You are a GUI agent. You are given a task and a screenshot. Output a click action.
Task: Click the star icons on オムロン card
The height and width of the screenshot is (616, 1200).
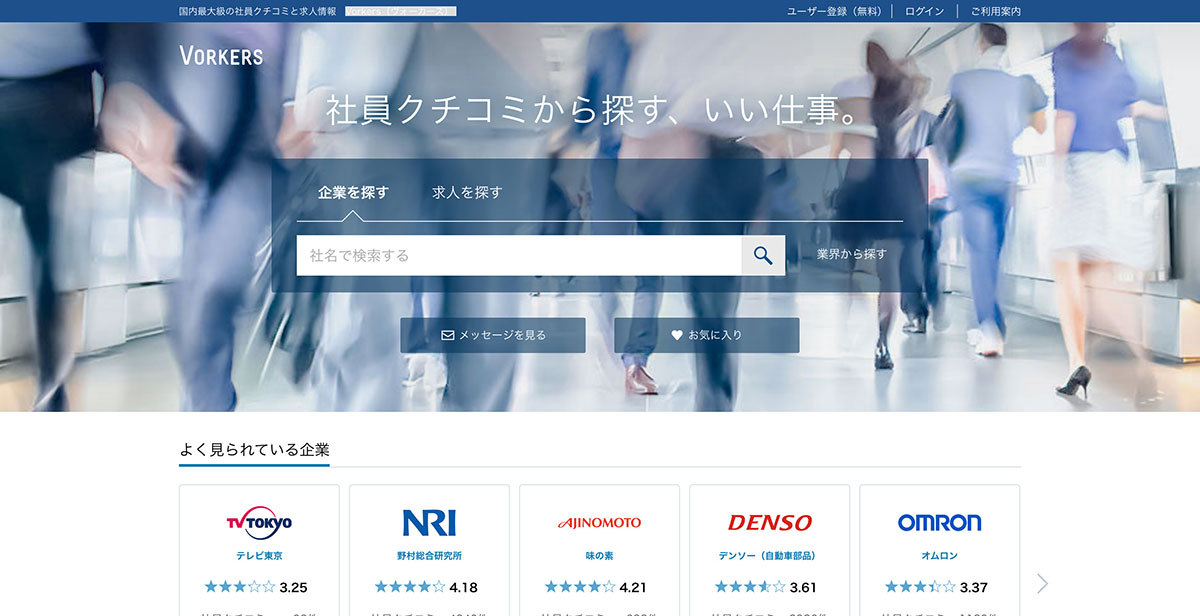click(x=920, y=587)
